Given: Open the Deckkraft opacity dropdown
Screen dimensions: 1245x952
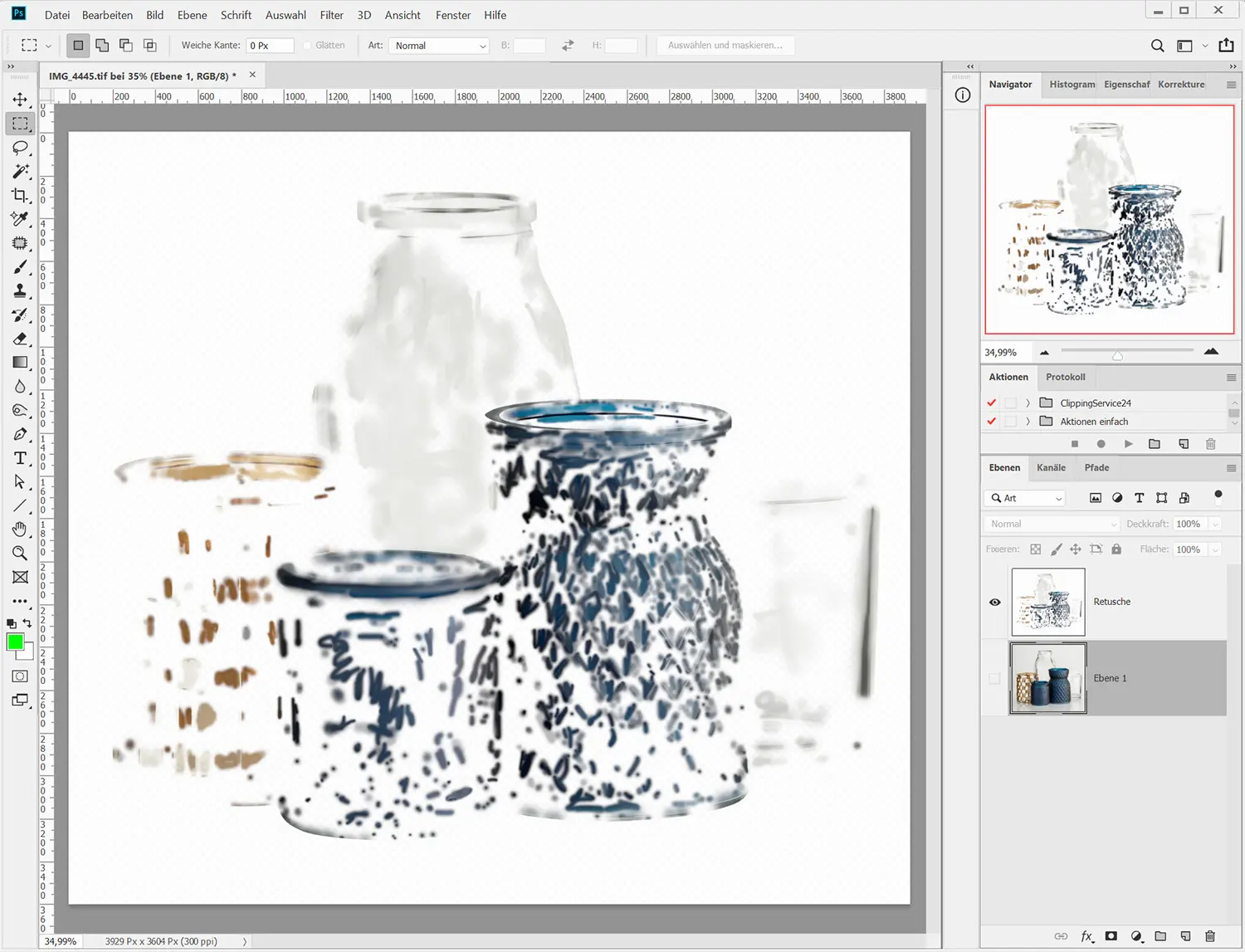Looking at the screenshot, I should 1215,524.
